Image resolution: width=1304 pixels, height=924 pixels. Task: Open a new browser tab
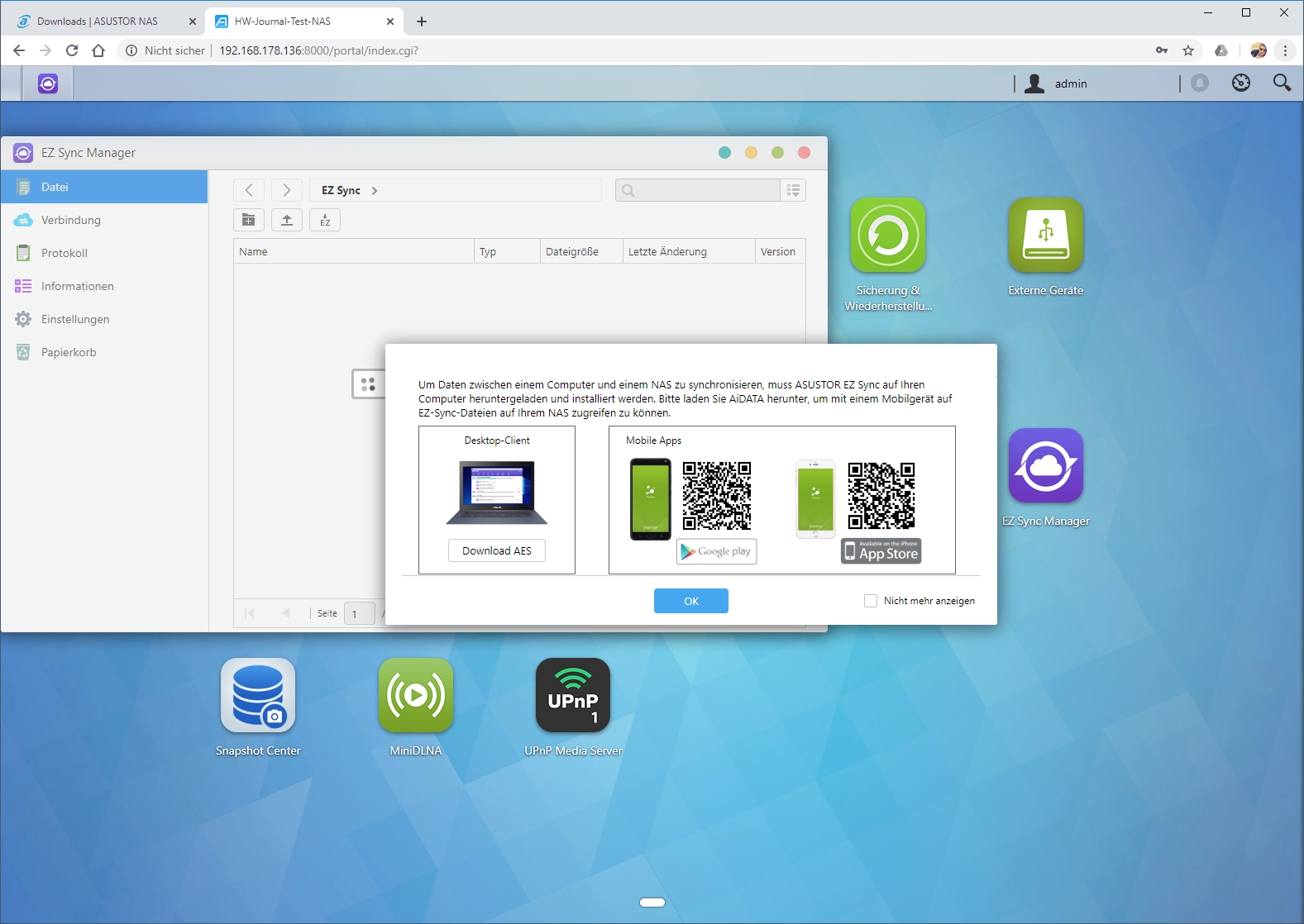coord(422,21)
